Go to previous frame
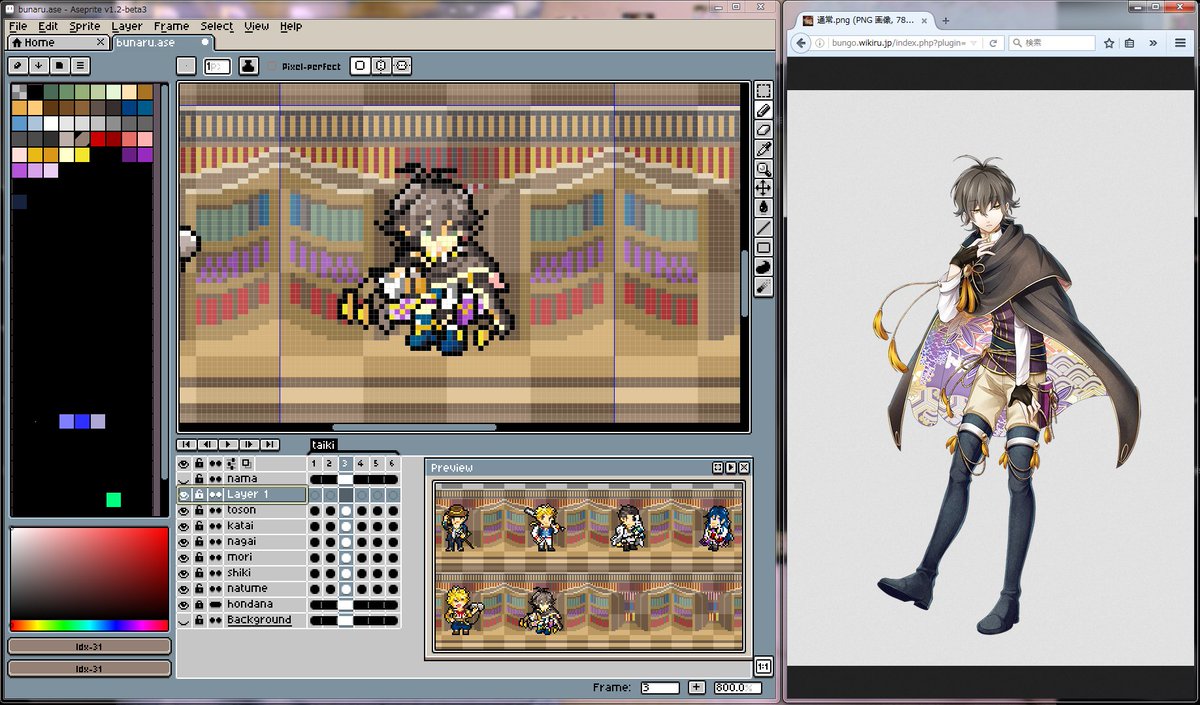Screen dimensions: 1200x705 (206, 444)
